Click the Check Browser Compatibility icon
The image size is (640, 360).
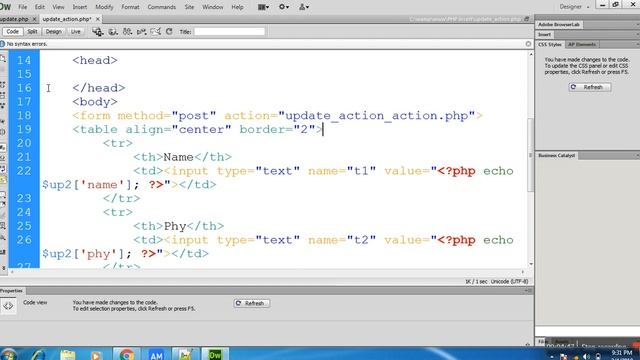[x=156, y=31]
